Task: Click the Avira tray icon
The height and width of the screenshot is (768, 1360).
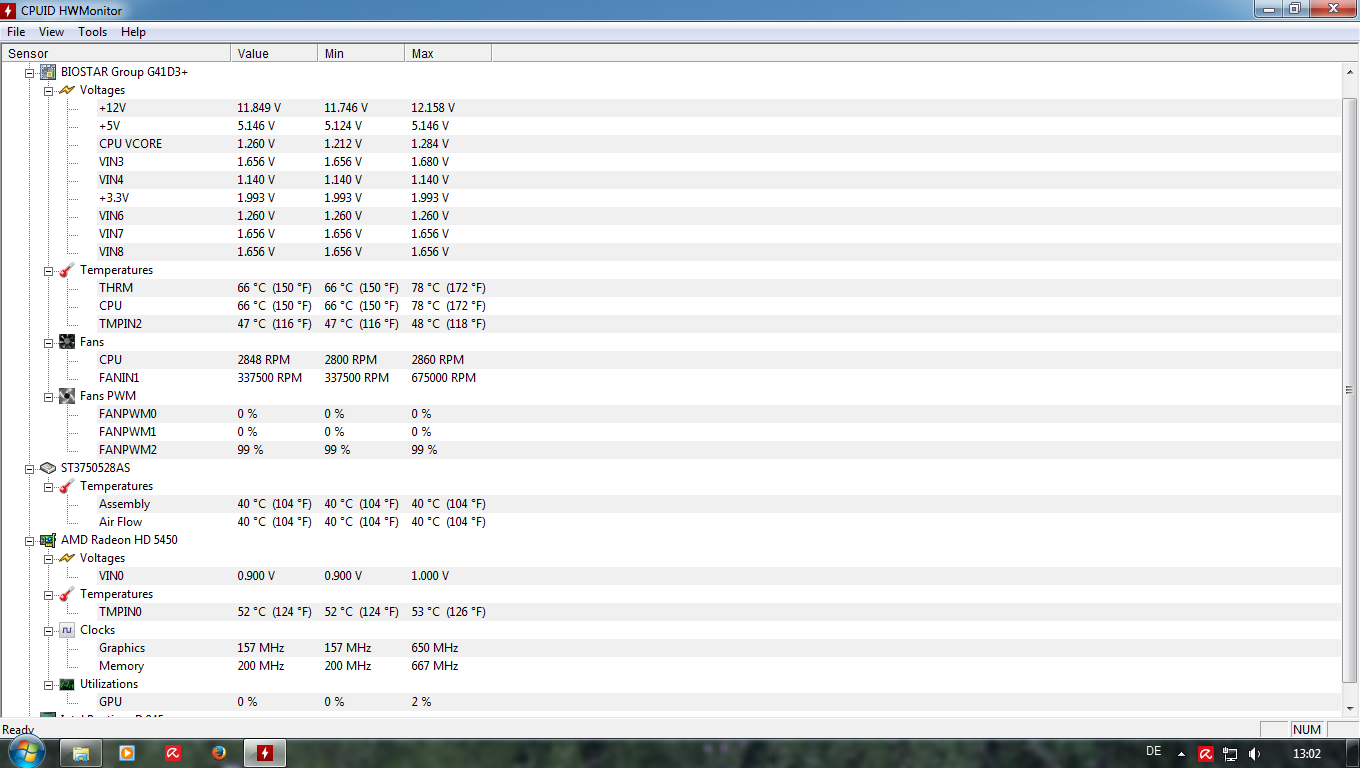Action: click(1206, 754)
